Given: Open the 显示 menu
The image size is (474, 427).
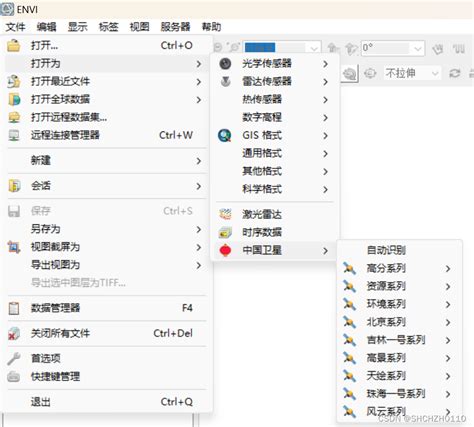Looking at the screenshot, I should (x=77, y=27).
